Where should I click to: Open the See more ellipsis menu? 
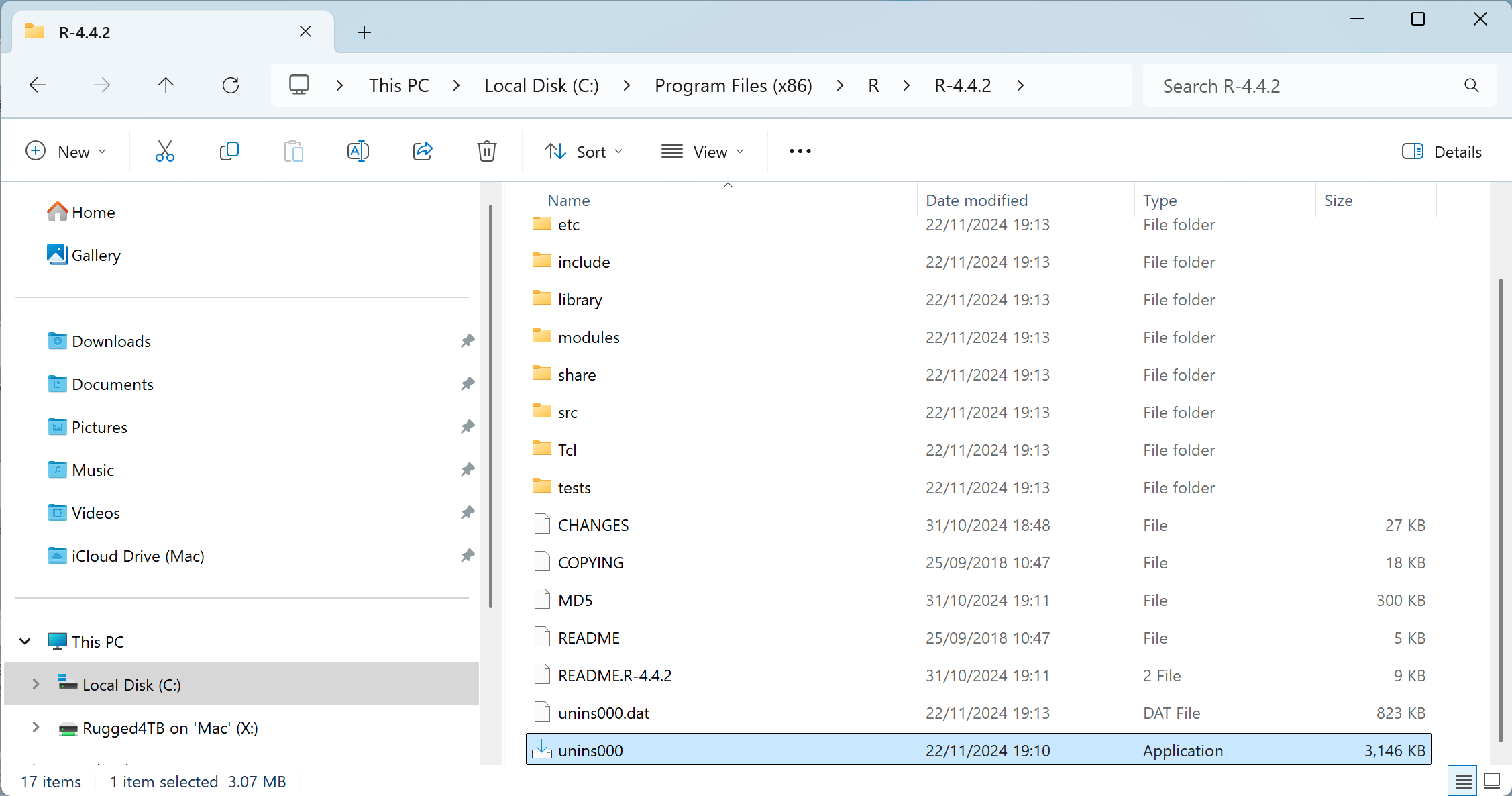(x=800, y=152)
